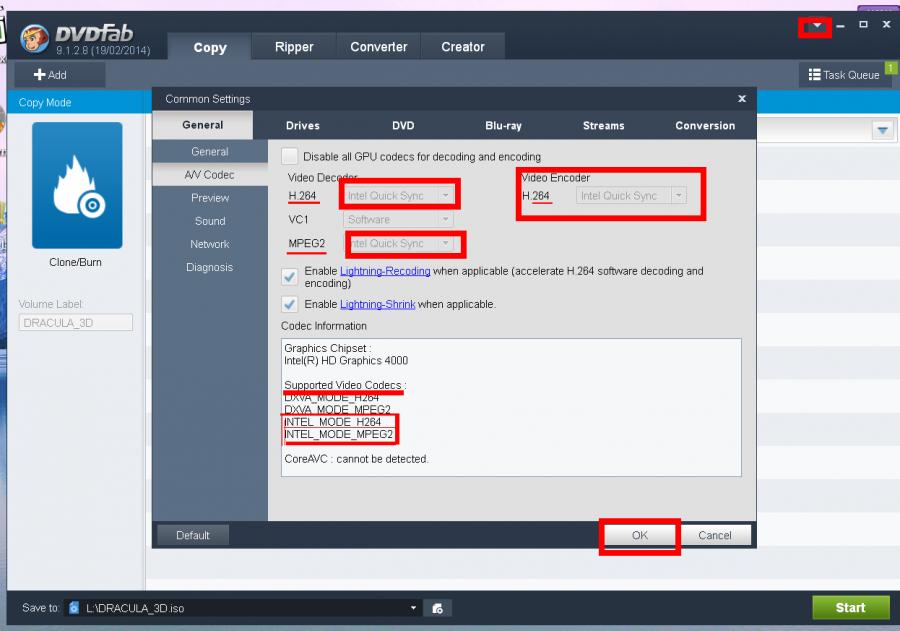
Task: Click the green Start button
Action: tap(850, 607)
